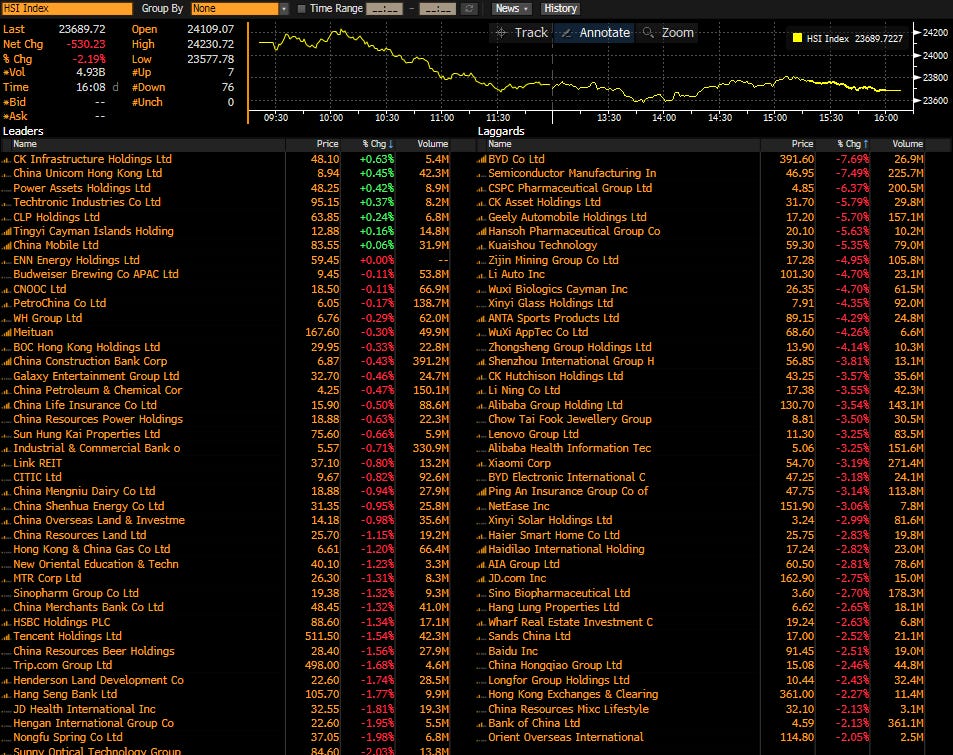Click the Net Chg value -530.23
Image resolution: width=953 pixels, height=755 pixels.
[x=86, y=44]
